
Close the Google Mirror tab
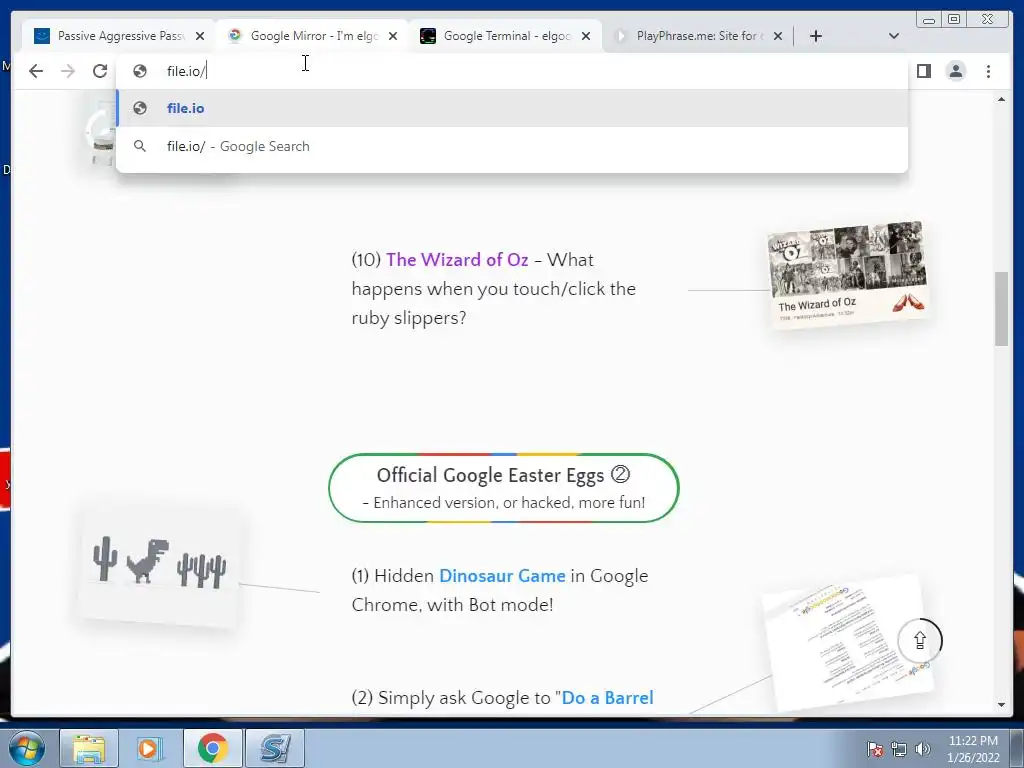click(x=392, y=36)
